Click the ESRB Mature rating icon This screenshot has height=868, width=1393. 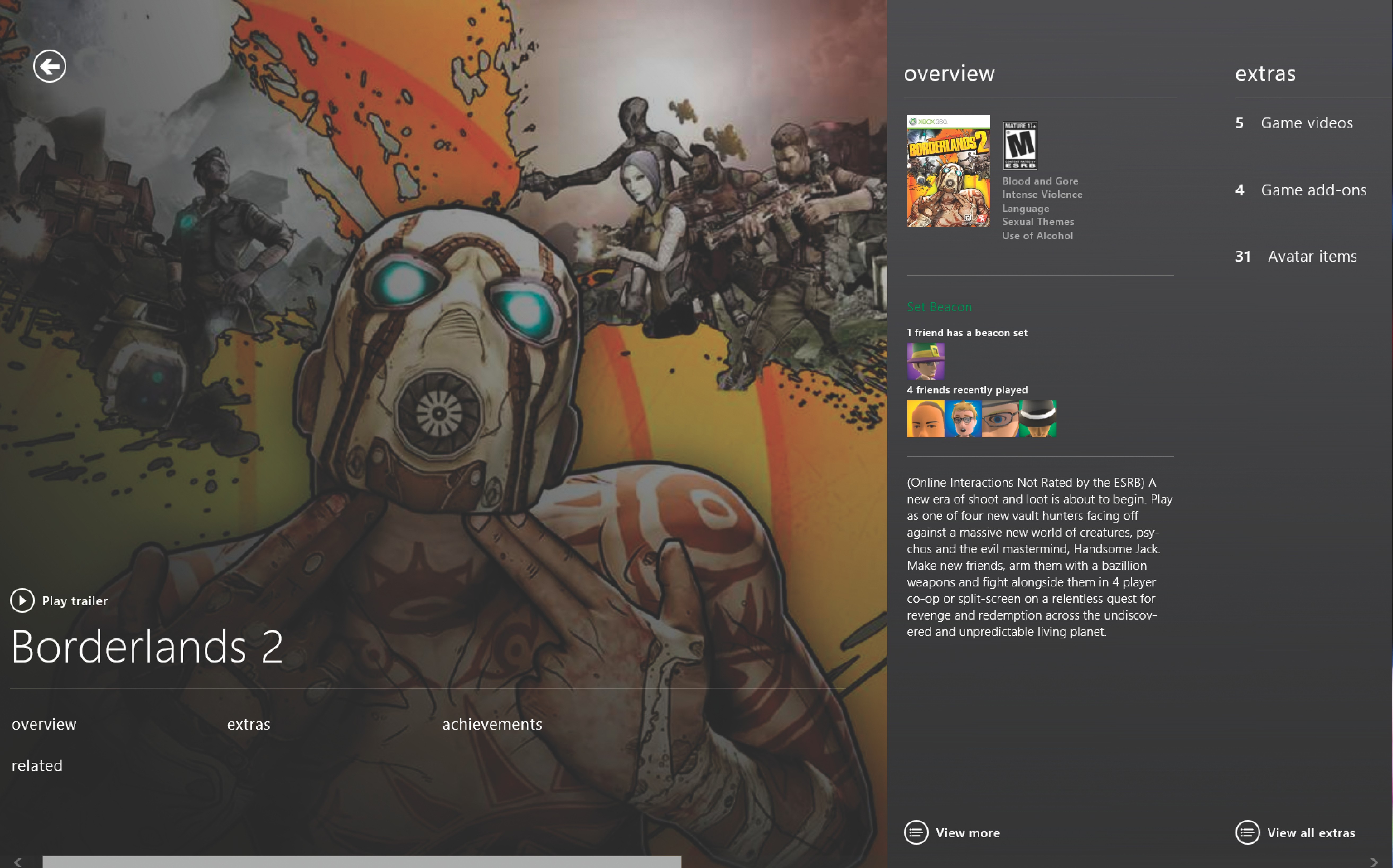point(1020,145)
